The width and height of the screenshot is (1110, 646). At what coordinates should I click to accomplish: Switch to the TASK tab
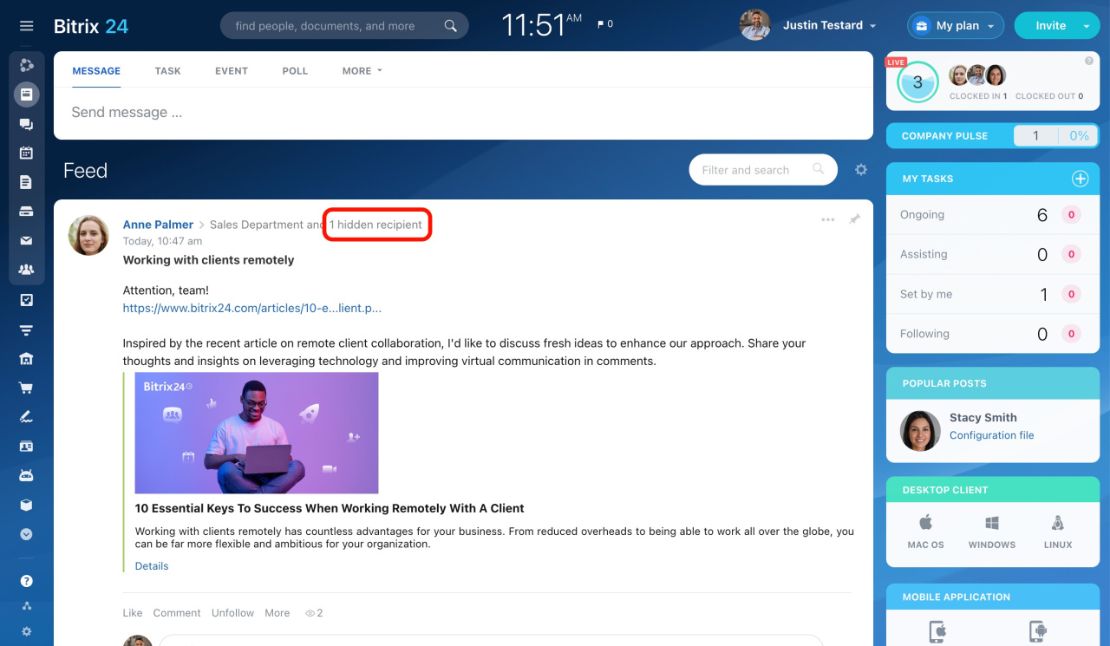[168, 71]
